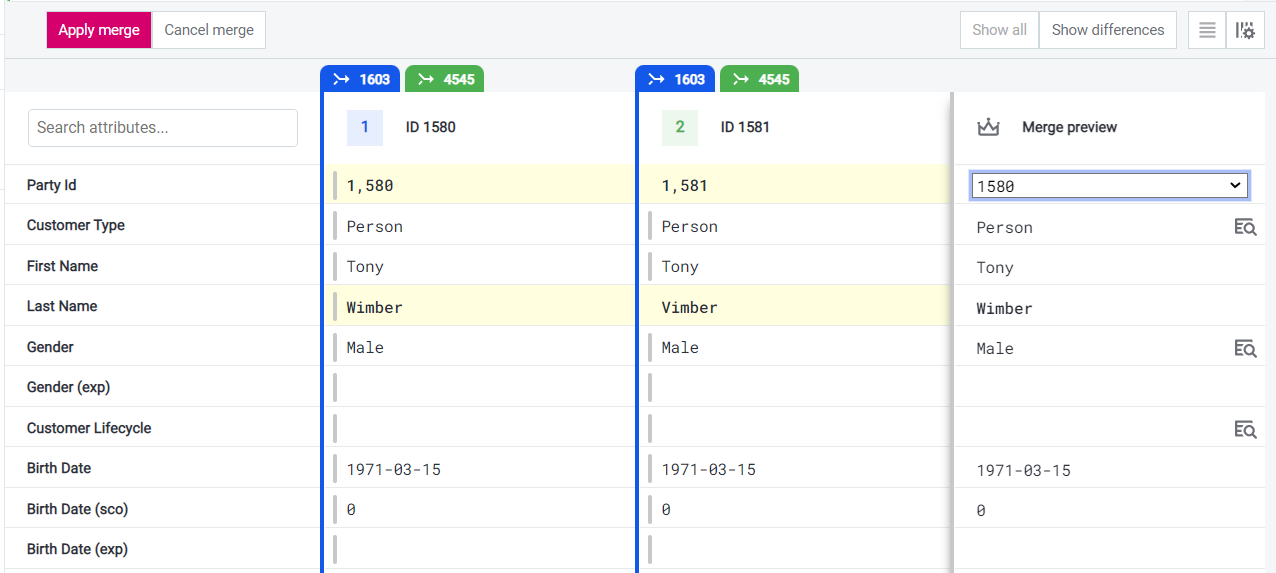Toggle the Show differences view

point(1107,30)
